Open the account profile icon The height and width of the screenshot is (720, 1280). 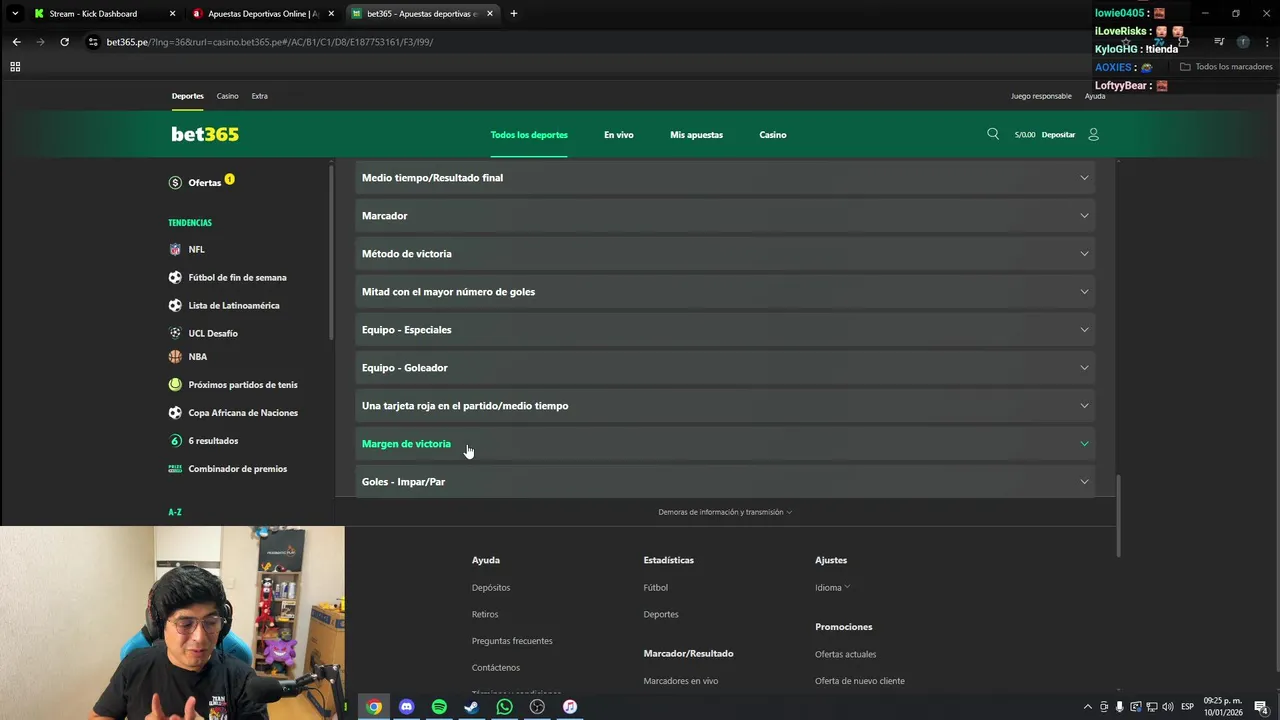(x=1093, y=134)
